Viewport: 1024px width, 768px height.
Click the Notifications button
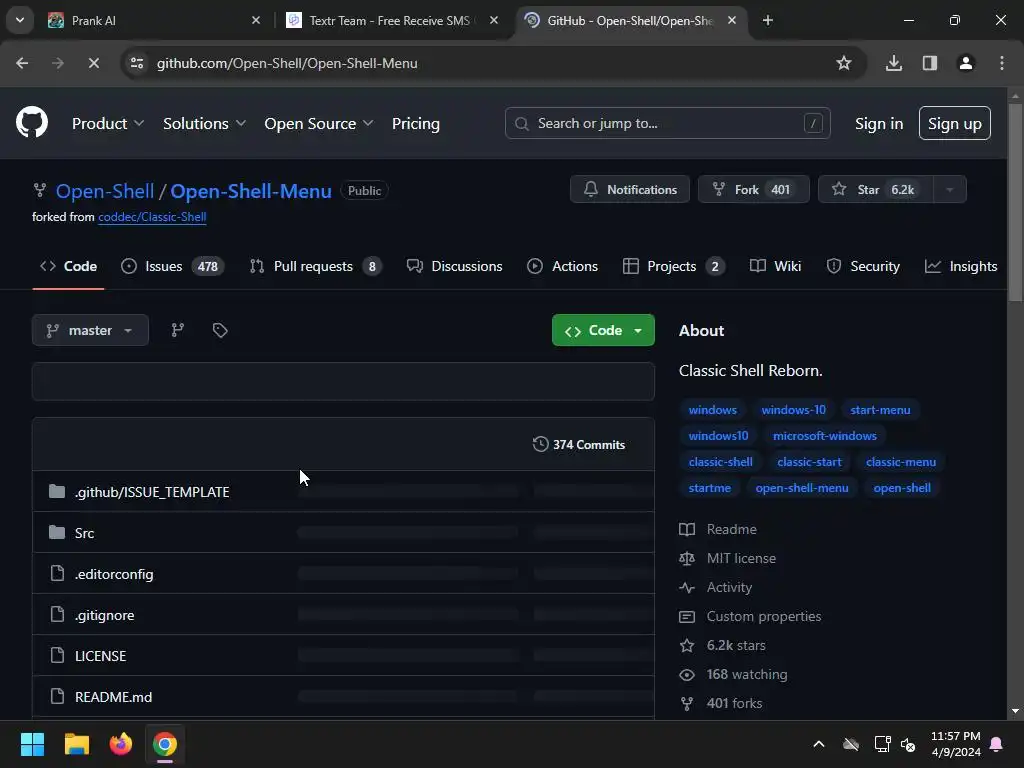click(630, 189)
